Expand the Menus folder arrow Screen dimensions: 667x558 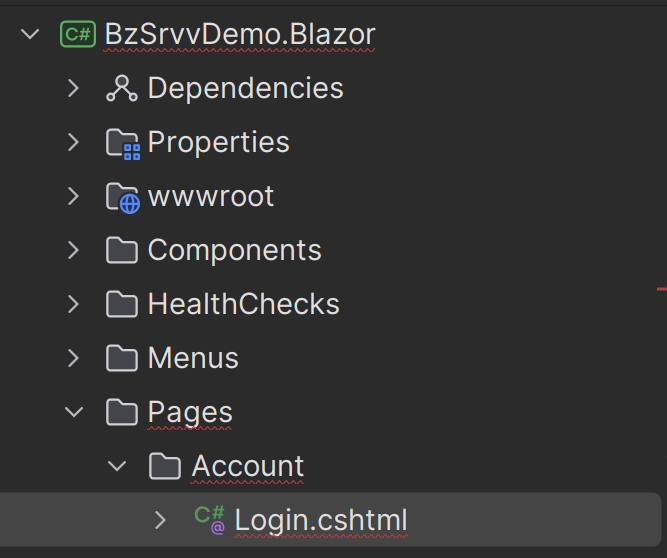(x=73, y=358)
